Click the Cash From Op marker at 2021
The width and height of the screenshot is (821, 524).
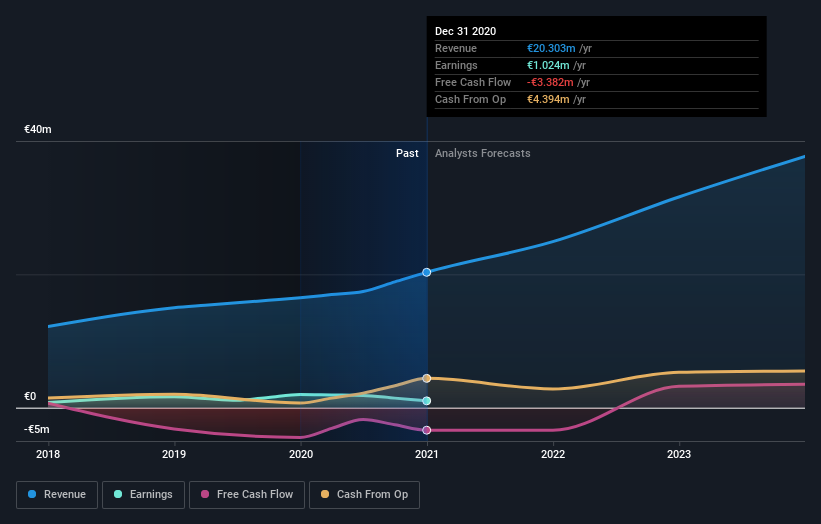(427, 378)
